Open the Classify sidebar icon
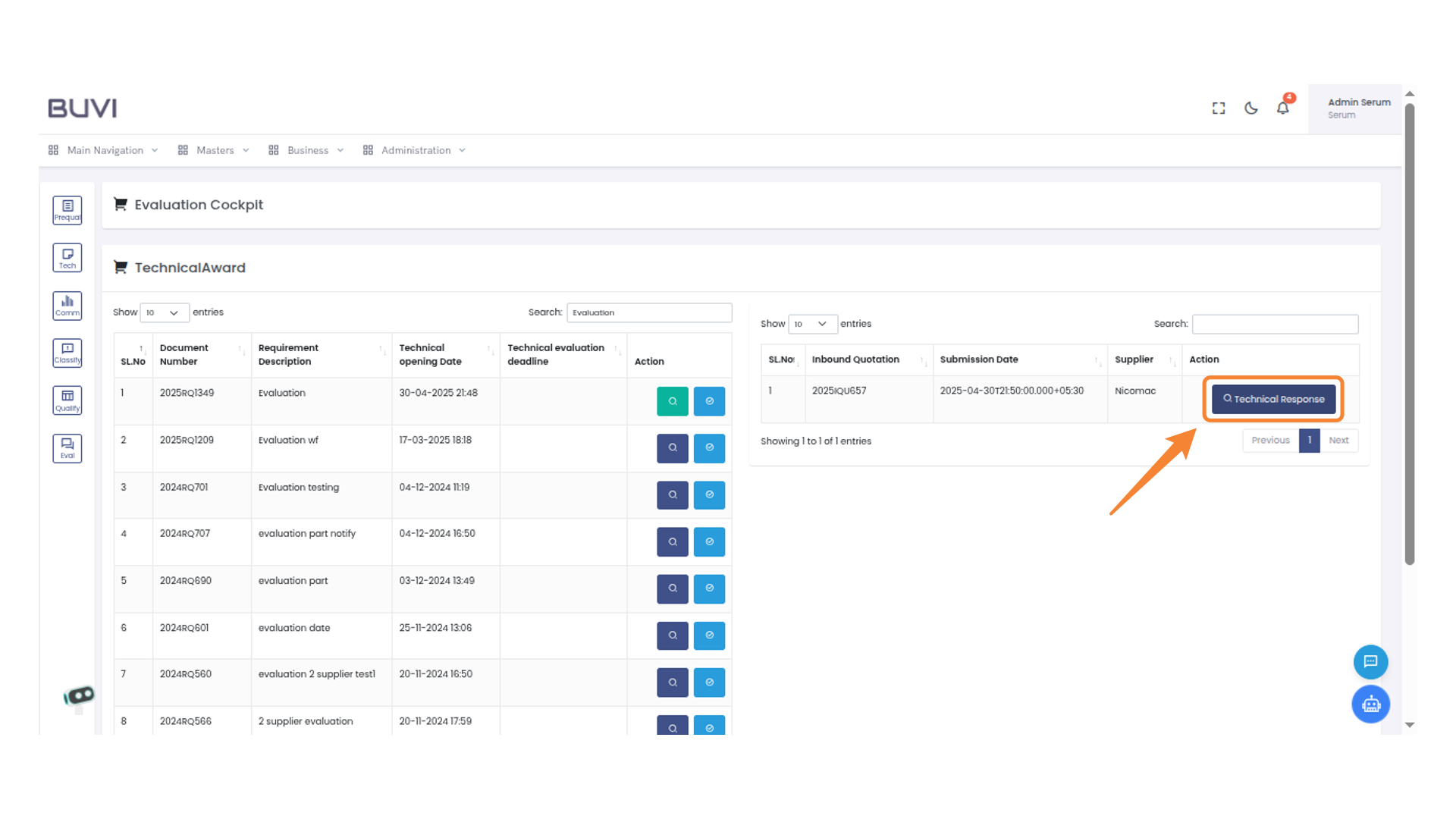 tap(67, 353)
